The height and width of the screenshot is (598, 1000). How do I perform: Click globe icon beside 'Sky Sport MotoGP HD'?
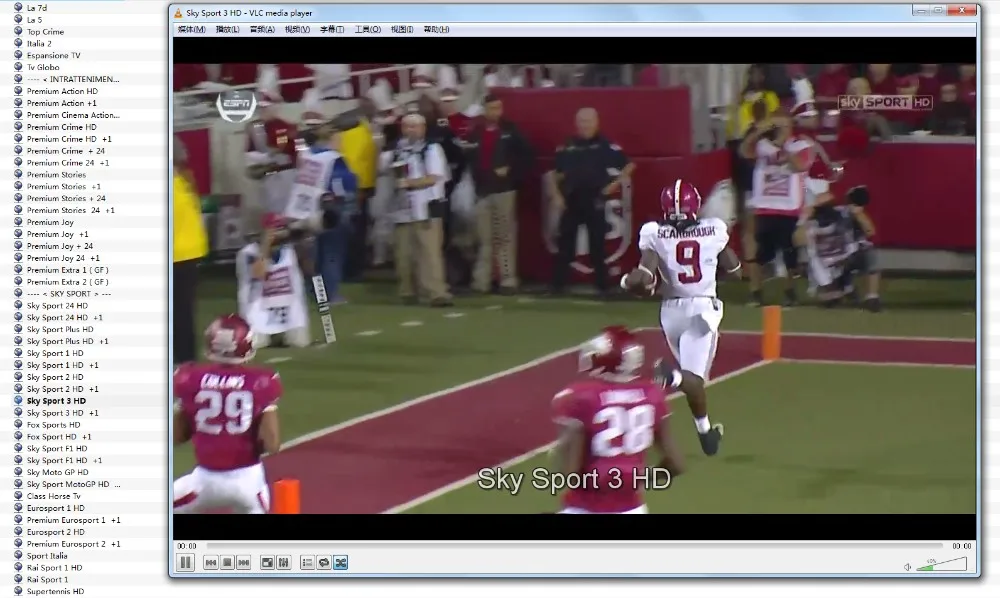pos(18,484)
